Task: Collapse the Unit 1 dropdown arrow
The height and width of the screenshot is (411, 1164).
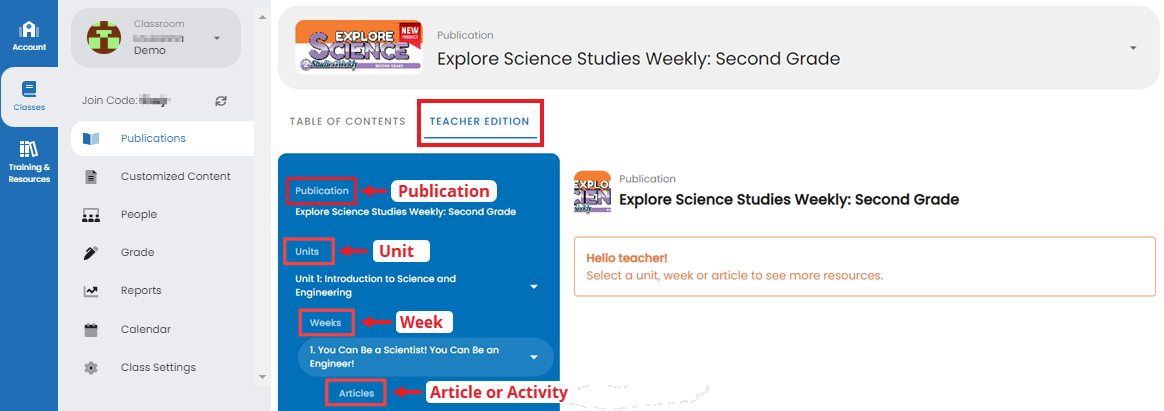Action: coord(534,286)
